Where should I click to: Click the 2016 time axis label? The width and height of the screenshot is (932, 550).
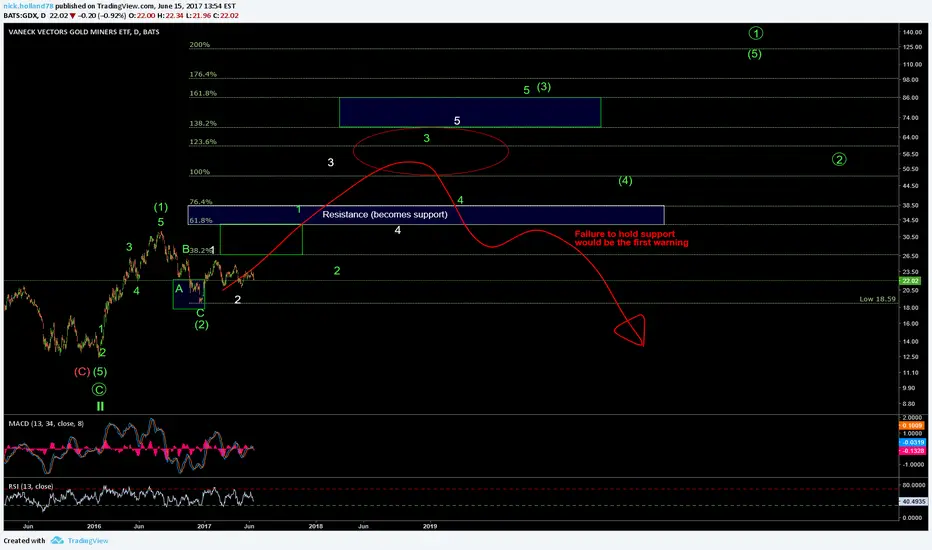click(x=94, y=526)
